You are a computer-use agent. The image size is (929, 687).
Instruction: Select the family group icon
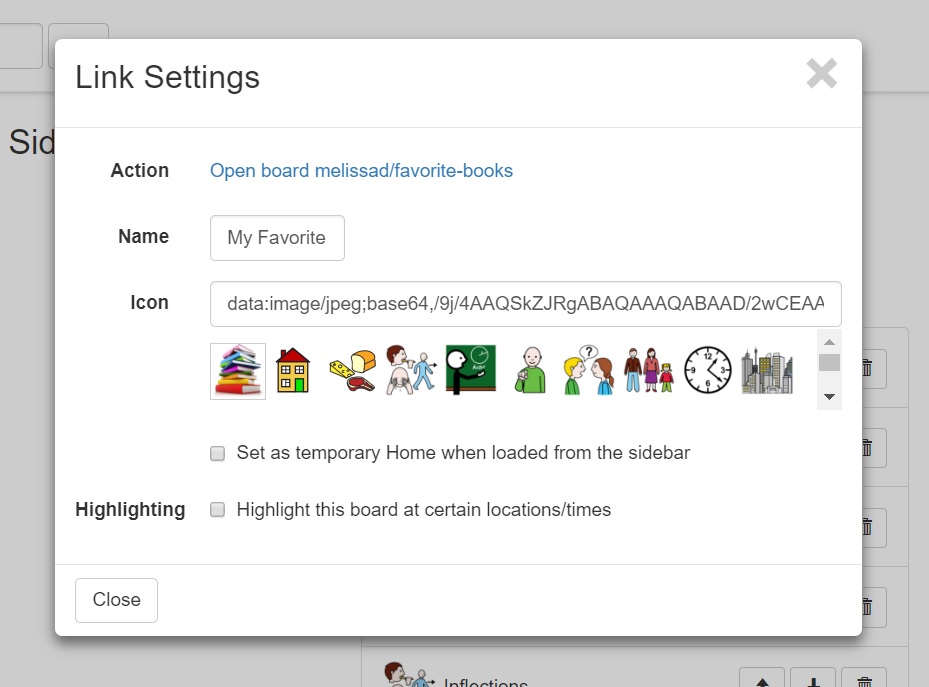tap(649, 370)
